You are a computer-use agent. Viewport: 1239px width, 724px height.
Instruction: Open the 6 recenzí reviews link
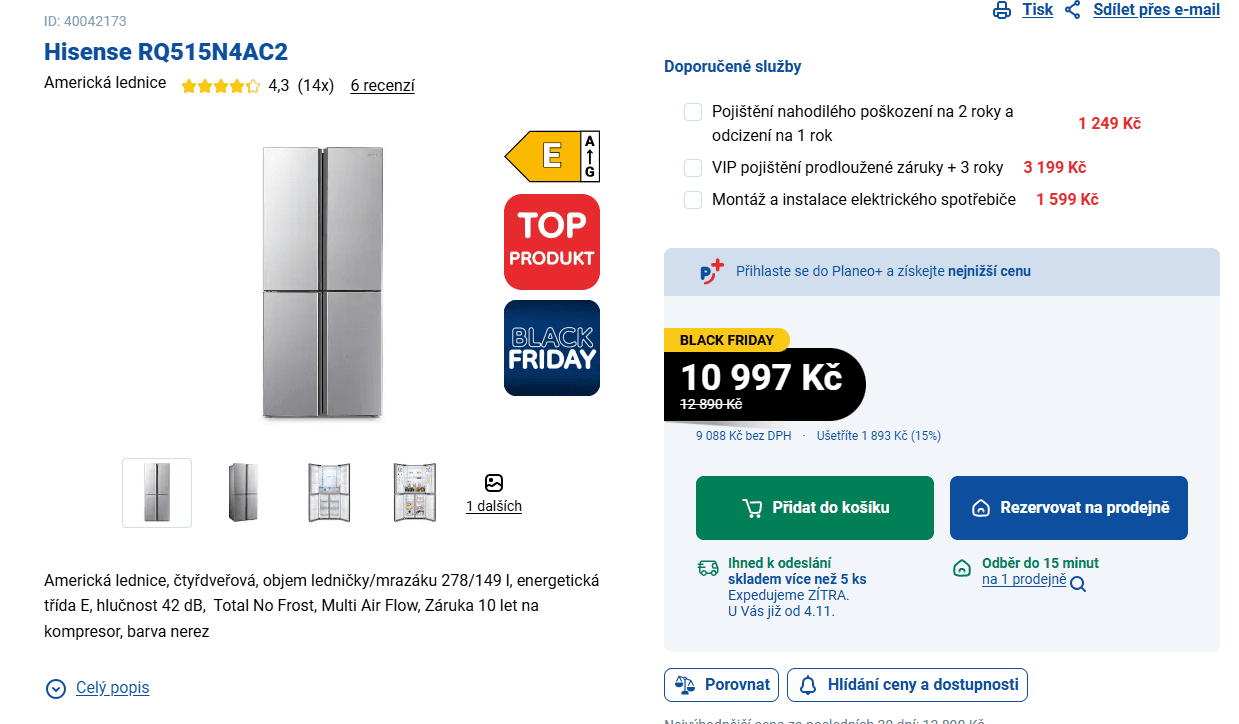[x=381, y=86]
